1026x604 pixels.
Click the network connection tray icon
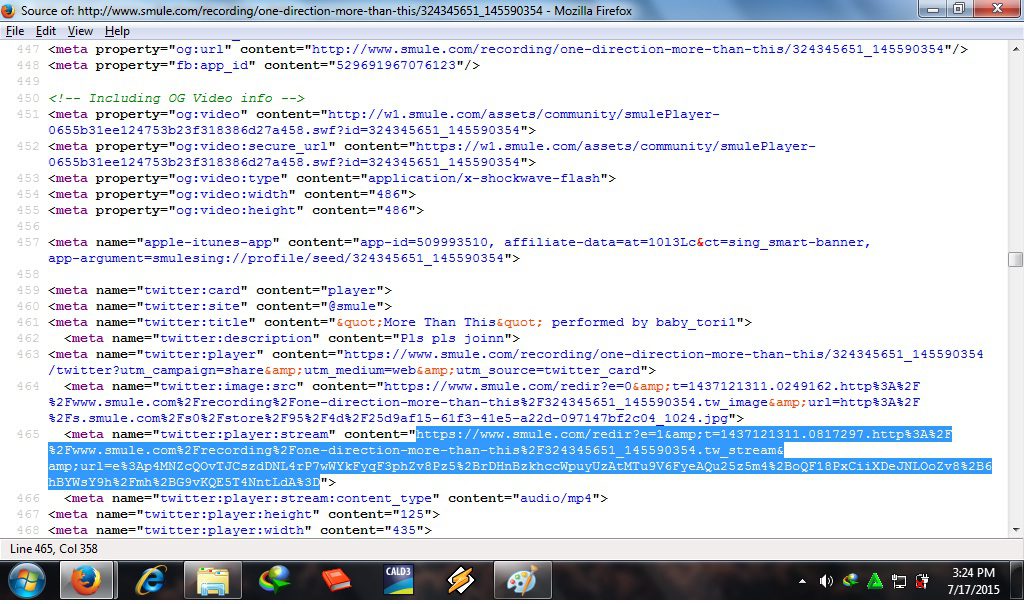pyautogui.click(x=899, y=581)
